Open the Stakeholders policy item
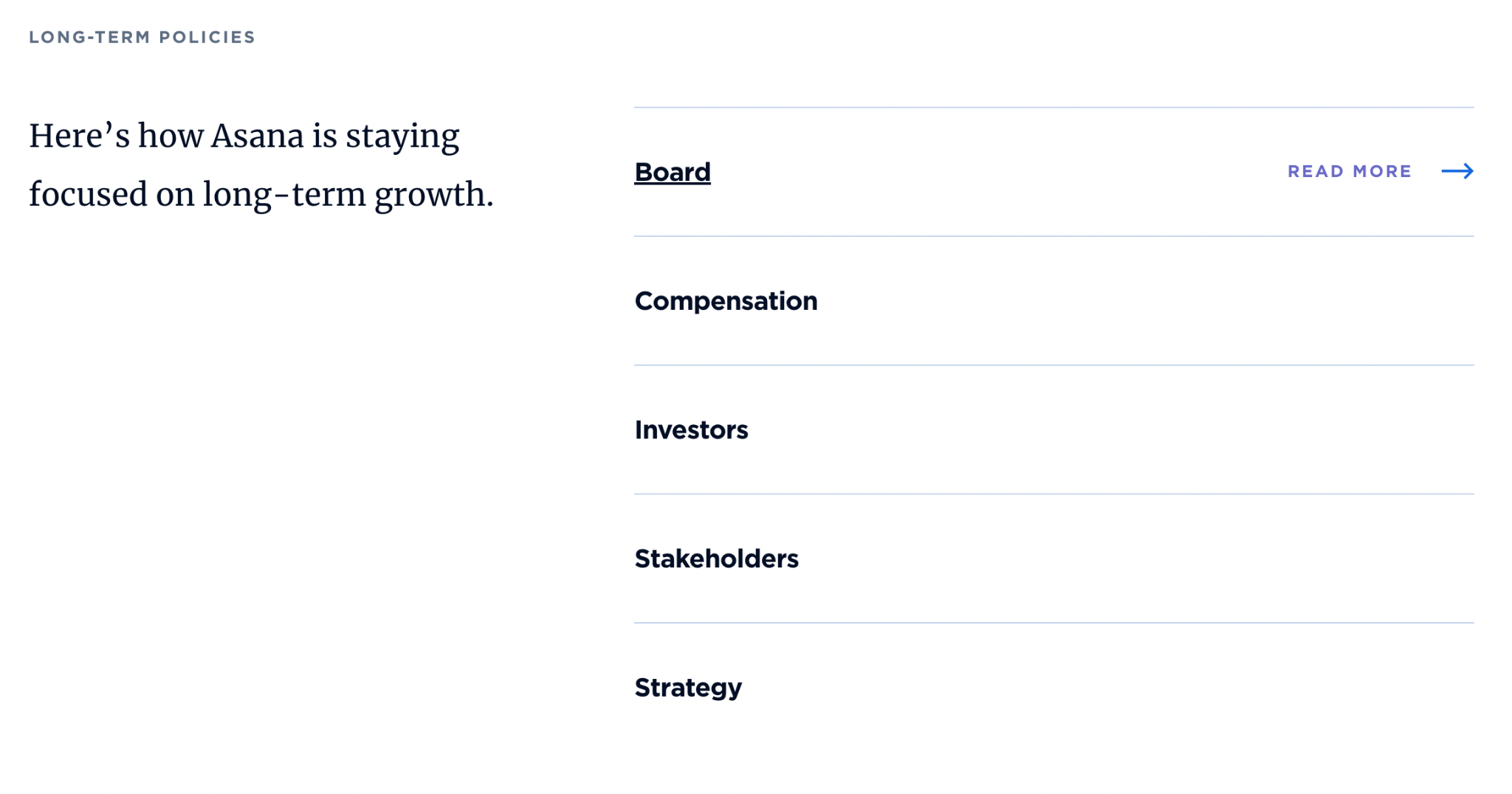 716,559
